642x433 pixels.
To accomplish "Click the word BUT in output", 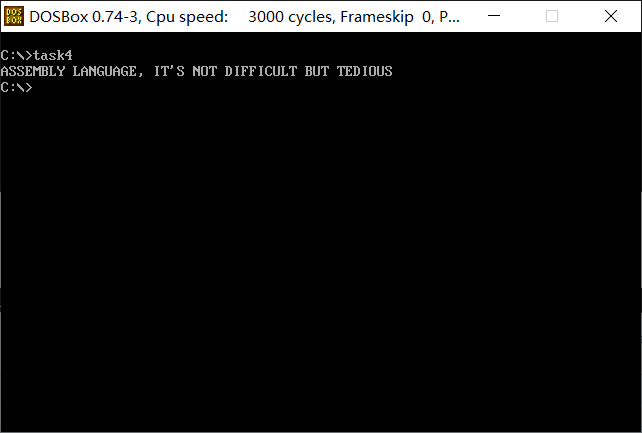I will tap(317, 71).
